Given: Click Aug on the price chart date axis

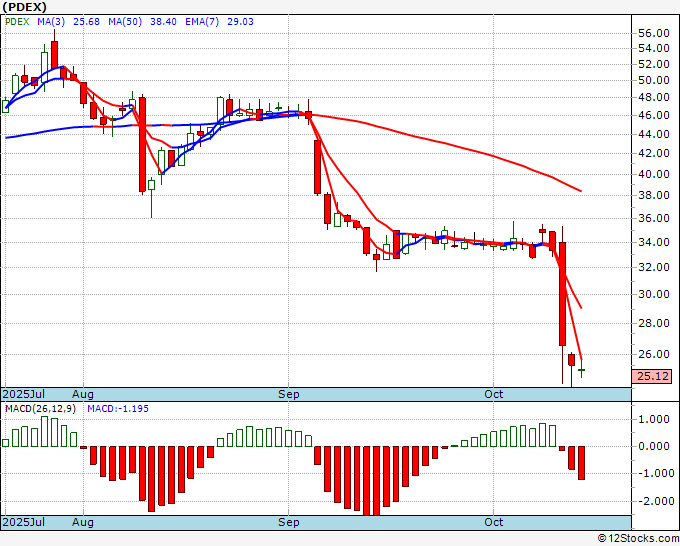Looking at the screenshot, I should click(83, 394).
